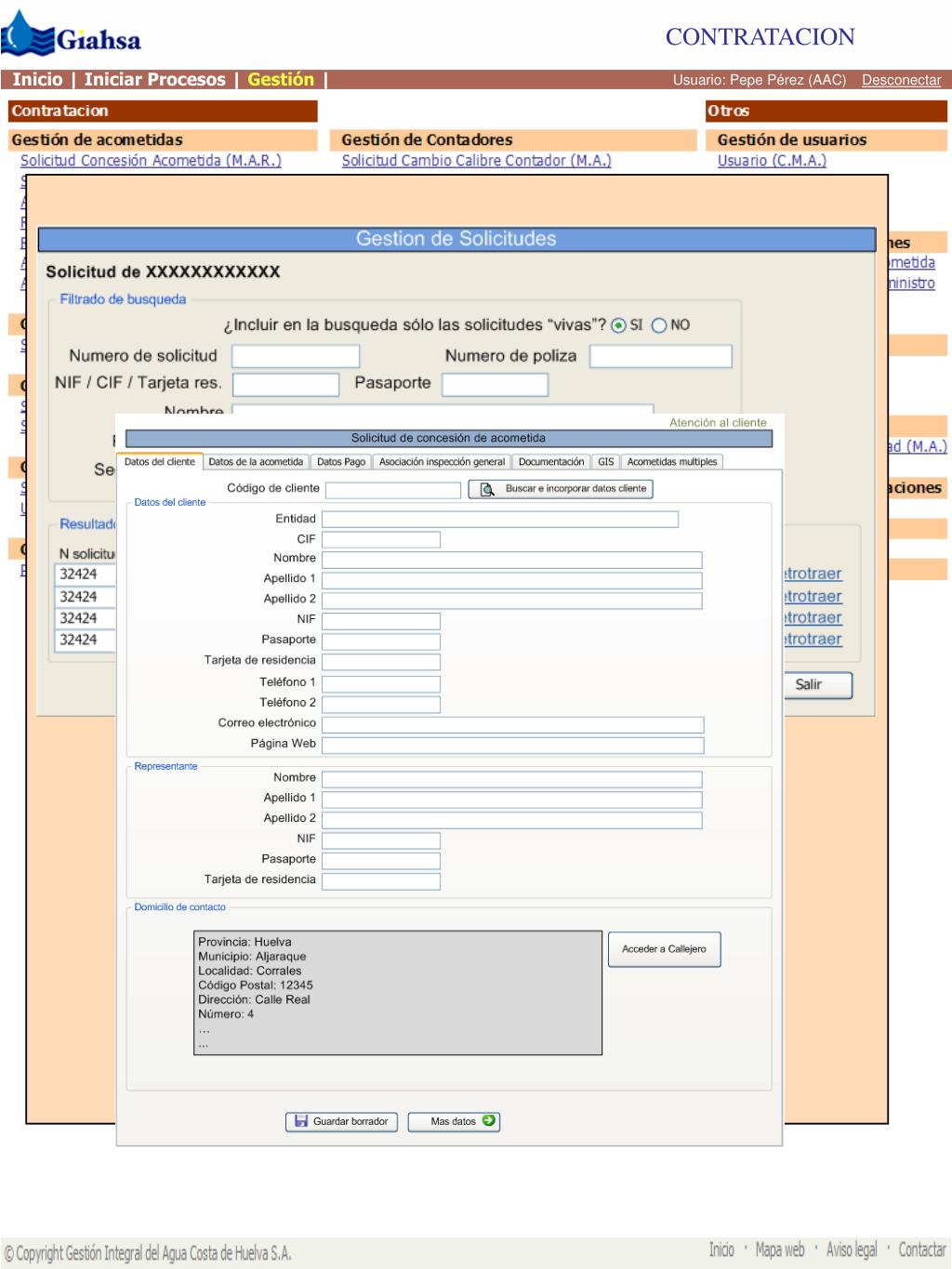Open Iniciar Procesos menu
Viewport: 952px width, 1269px height.
click(154, 80)
